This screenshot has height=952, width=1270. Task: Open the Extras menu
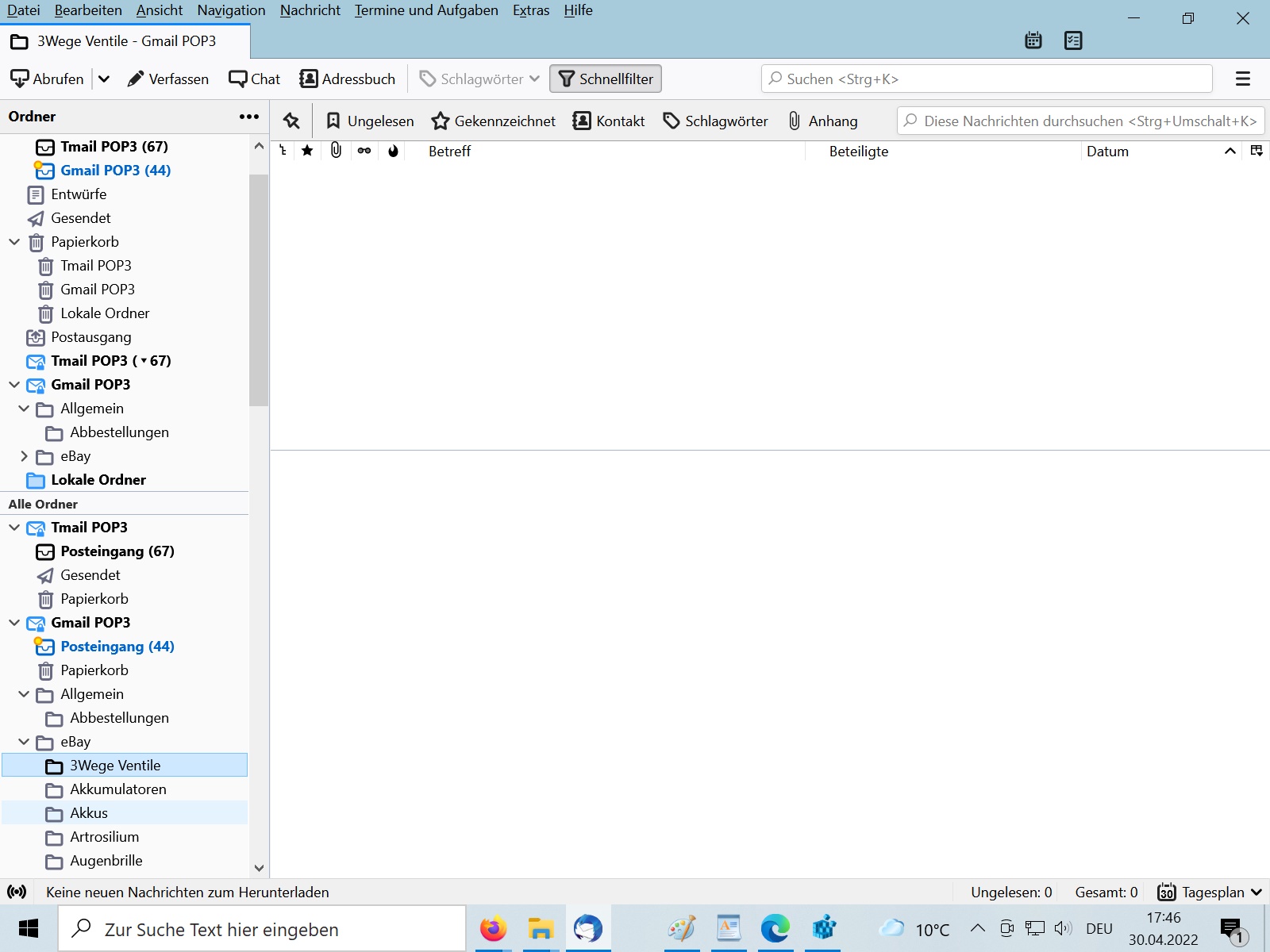point(530,10)
